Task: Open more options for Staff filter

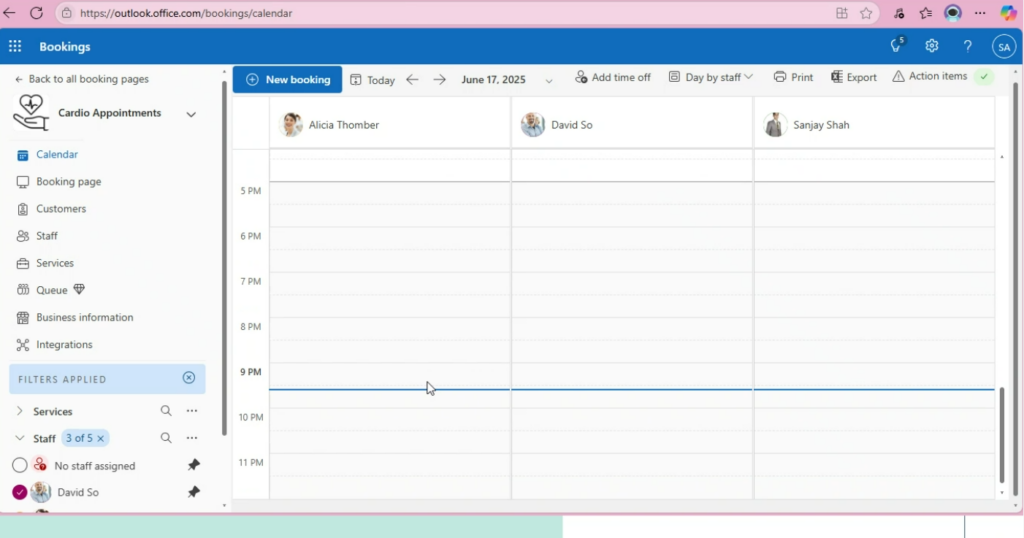Action: (x=191, y=438)
